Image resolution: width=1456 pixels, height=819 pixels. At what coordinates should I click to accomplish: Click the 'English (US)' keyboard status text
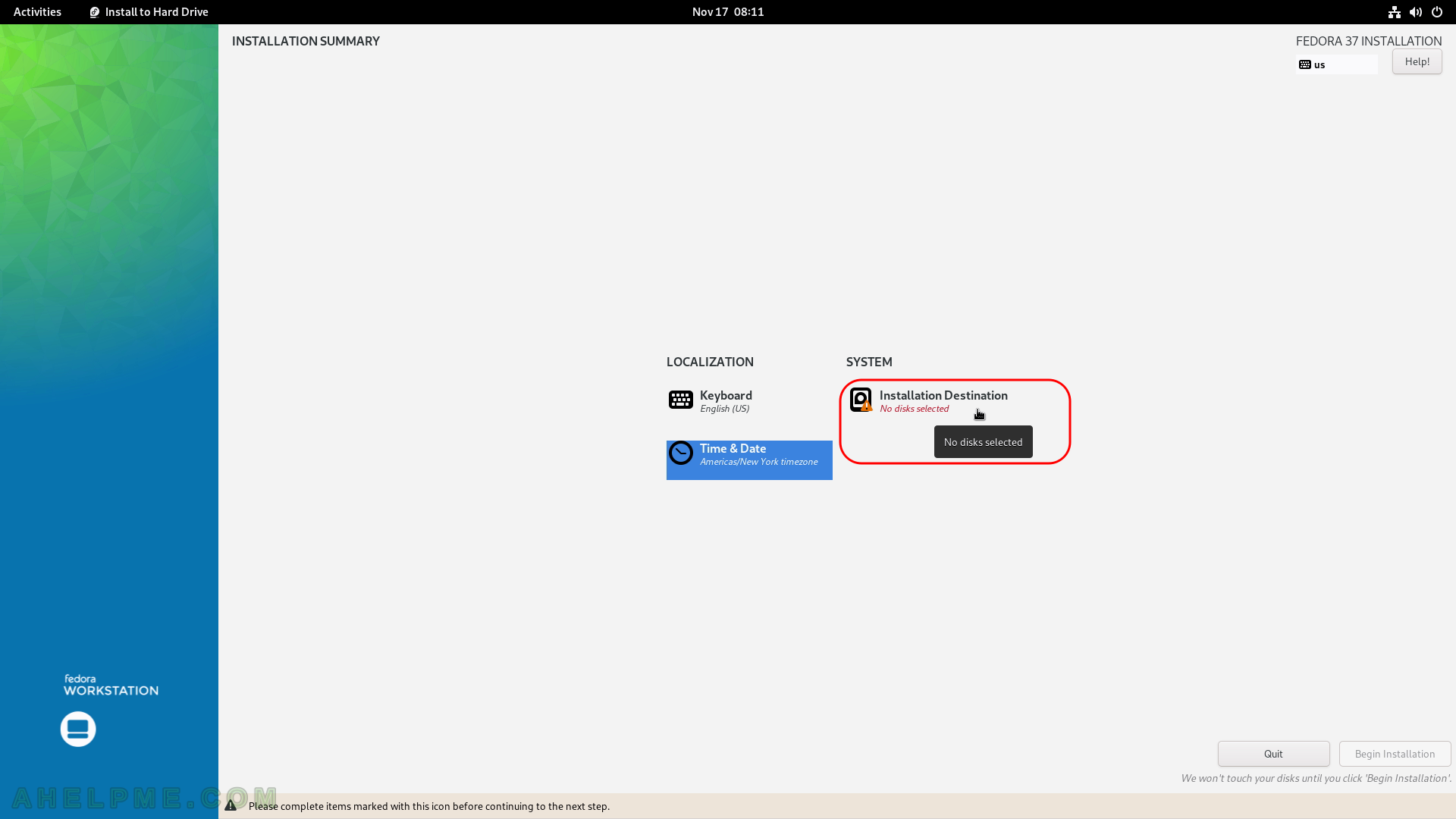724,409
